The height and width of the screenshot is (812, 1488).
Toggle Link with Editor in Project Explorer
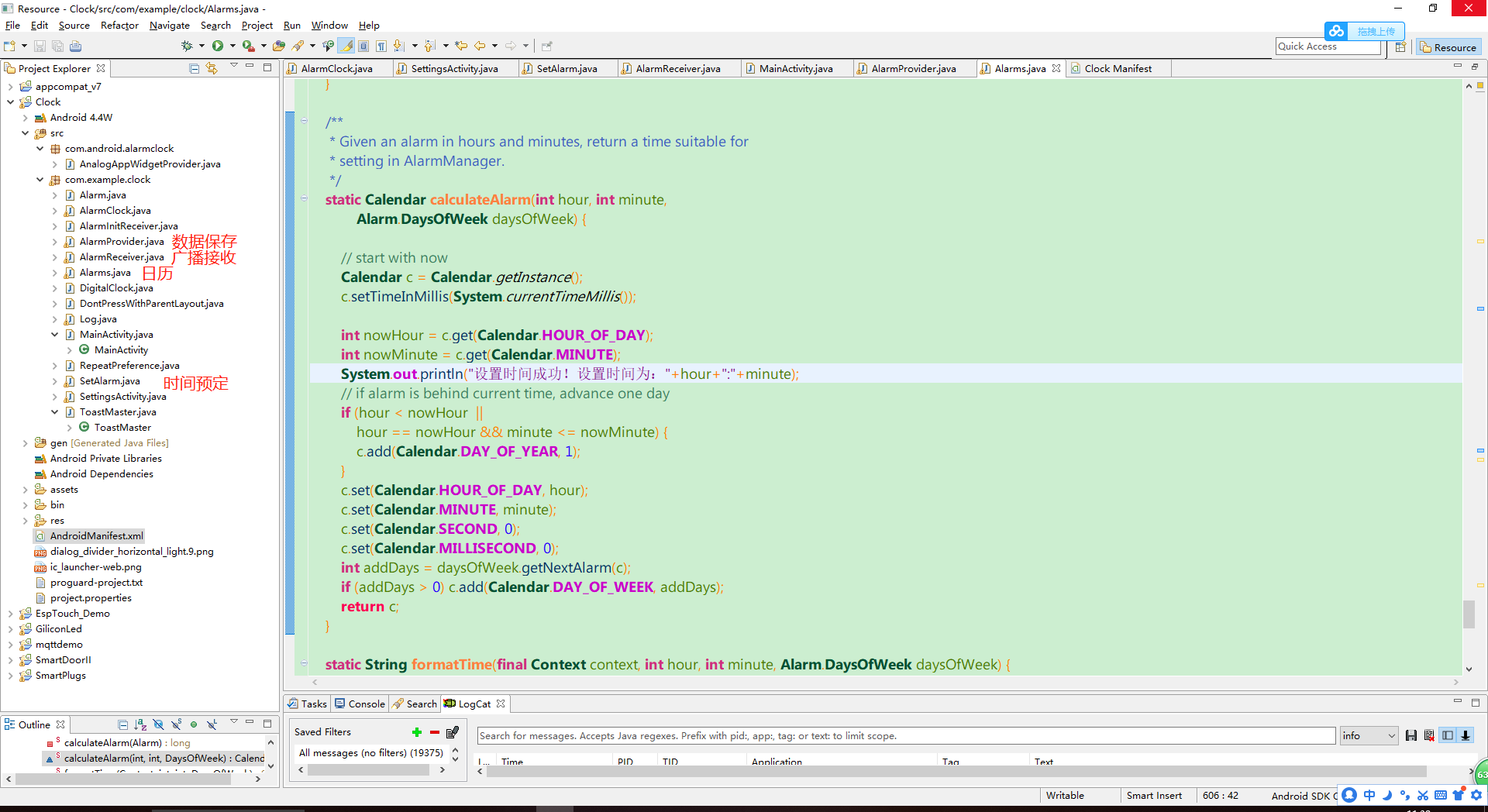pyautogui.click(x=212, y=68)
